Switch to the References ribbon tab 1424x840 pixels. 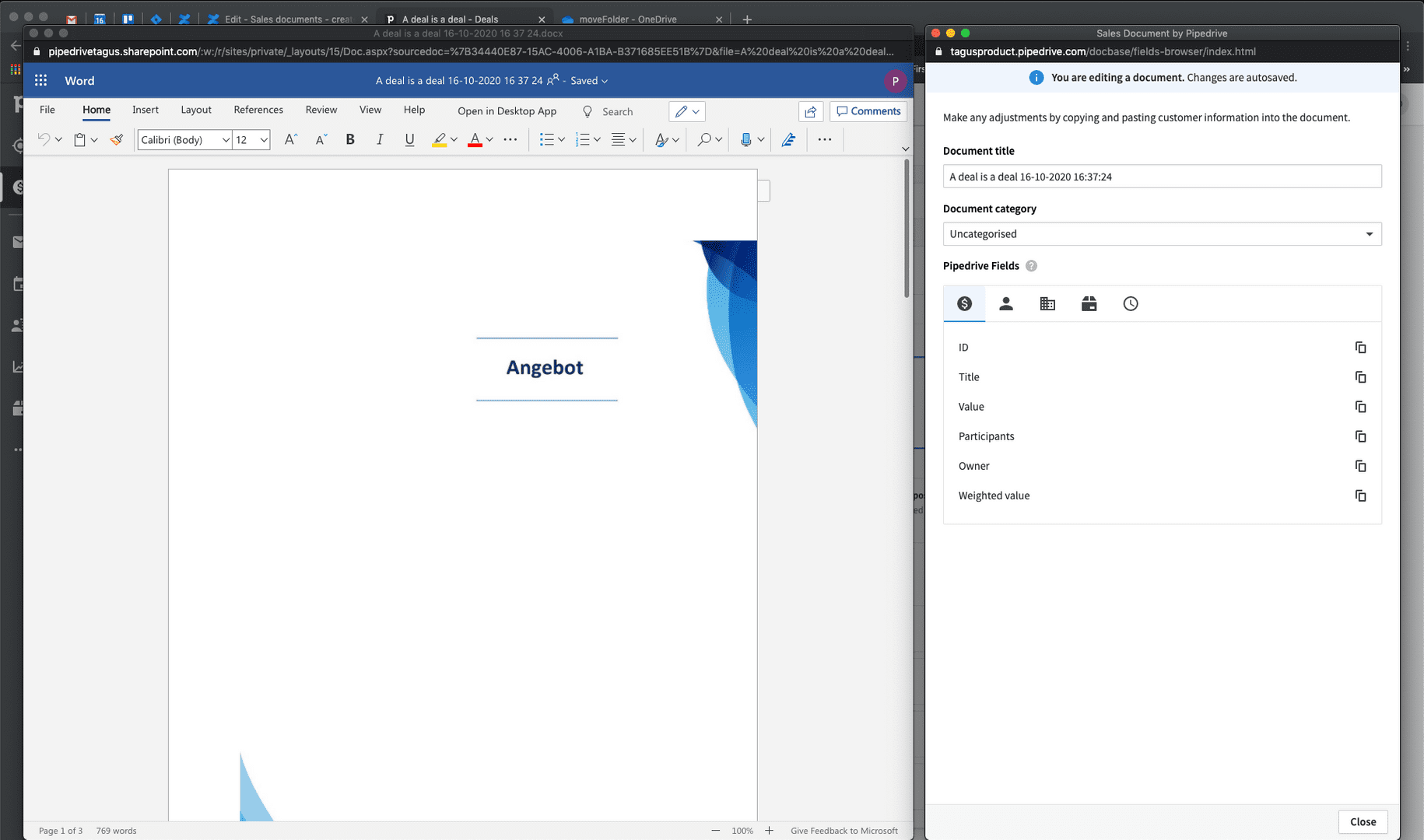(x=258, y=110)
